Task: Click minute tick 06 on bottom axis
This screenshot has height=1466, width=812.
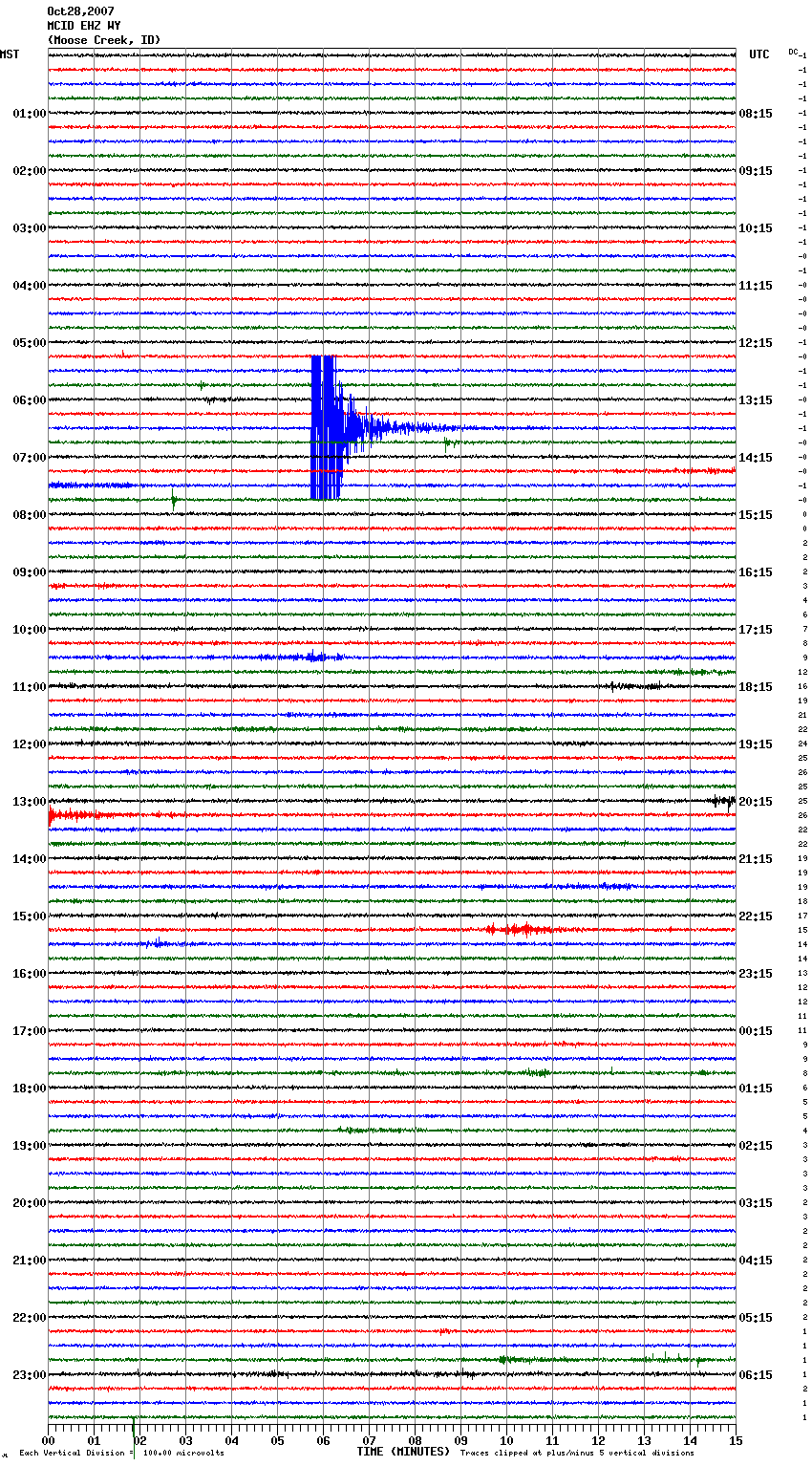Action: pos(323,1440)
